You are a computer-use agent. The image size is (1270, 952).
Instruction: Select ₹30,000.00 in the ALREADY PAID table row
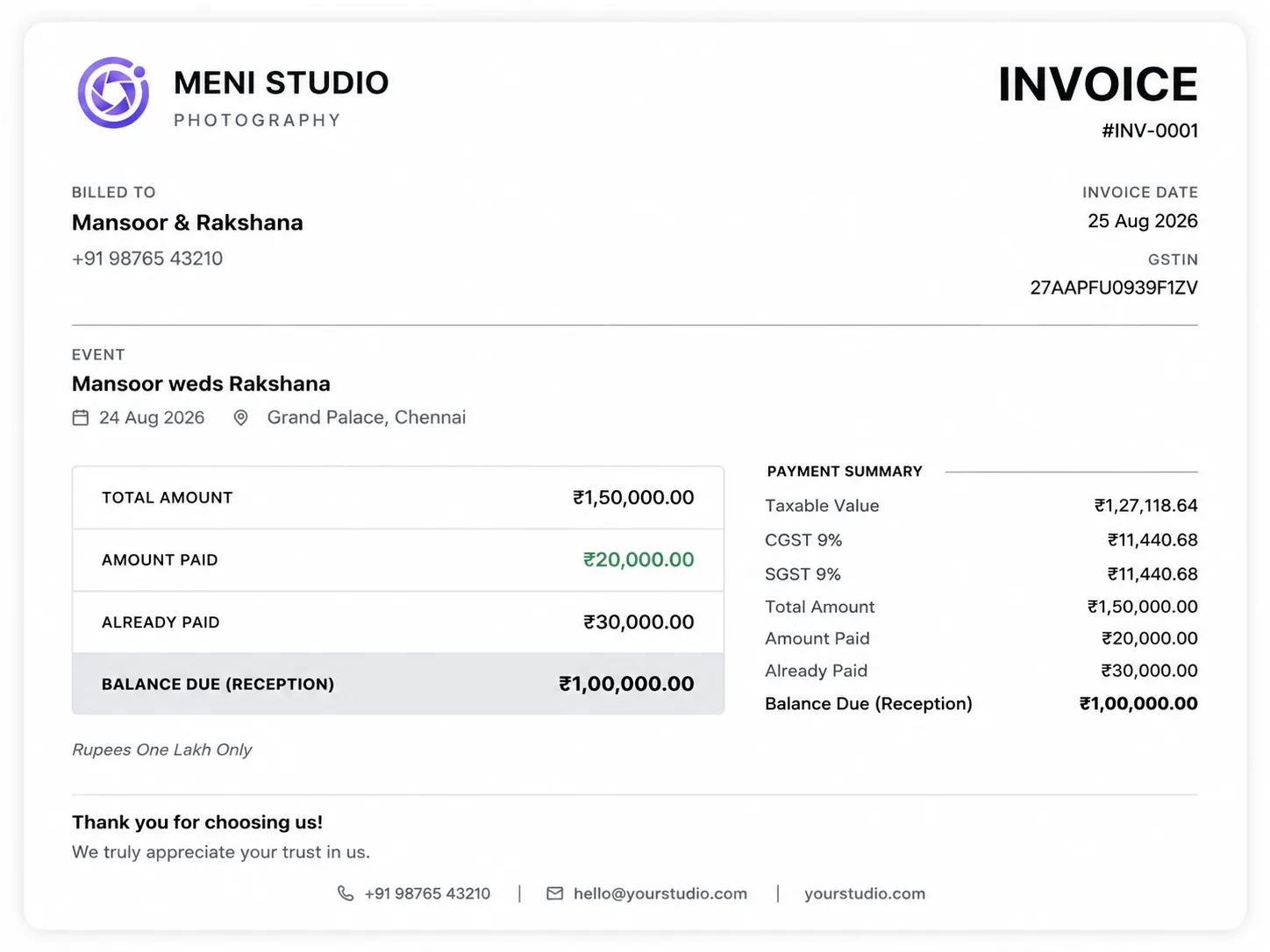[639, 622]
